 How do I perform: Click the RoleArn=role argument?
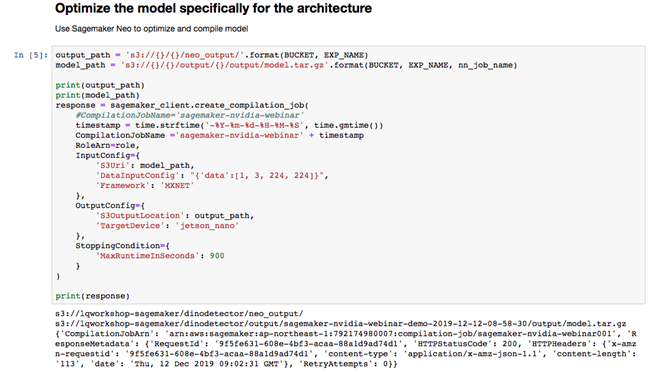pos(107,146)
